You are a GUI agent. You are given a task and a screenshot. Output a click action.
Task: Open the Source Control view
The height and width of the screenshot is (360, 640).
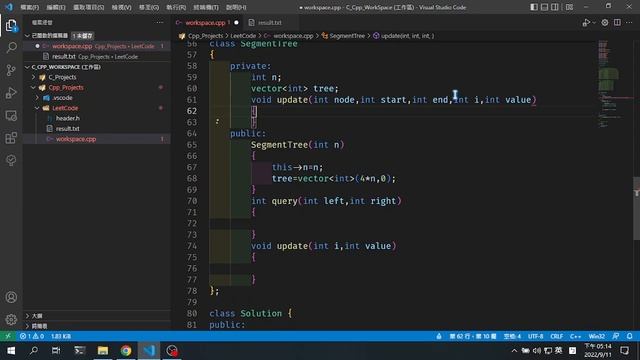click(x=11, y=70)
